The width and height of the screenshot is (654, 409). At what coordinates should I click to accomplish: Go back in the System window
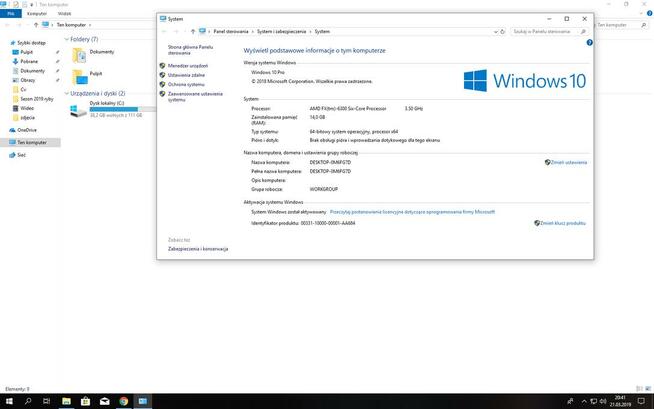[164, 32]
